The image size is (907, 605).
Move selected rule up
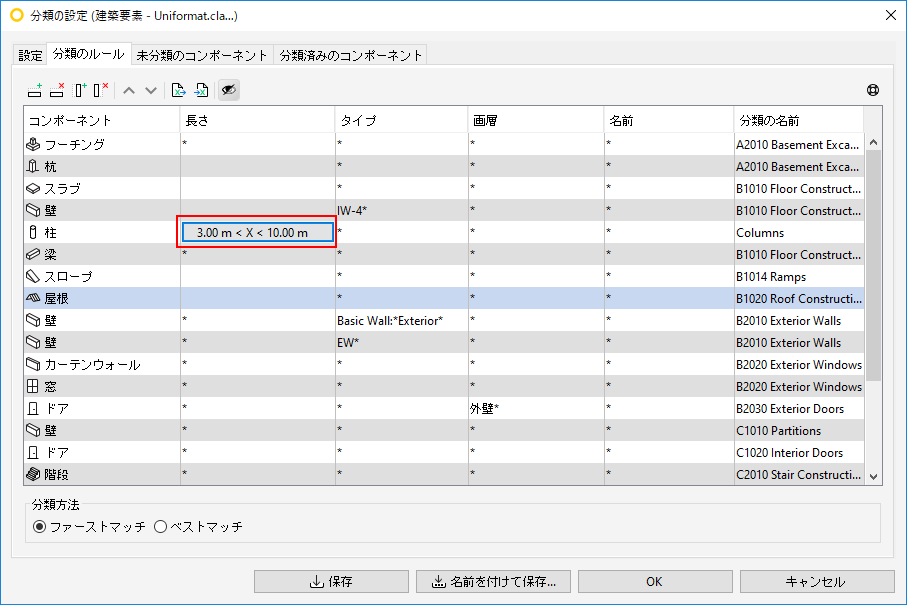[x=129, y=91]
